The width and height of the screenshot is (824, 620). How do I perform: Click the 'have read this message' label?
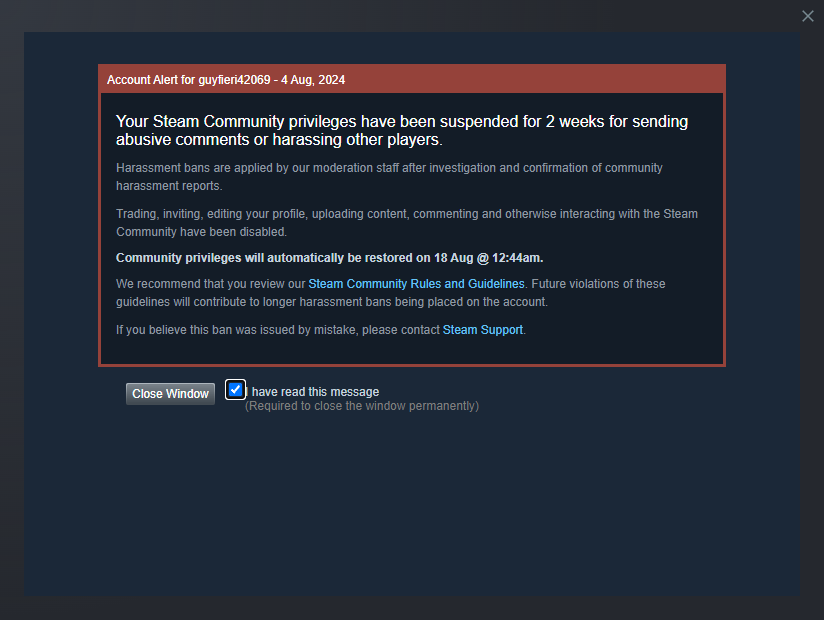click(314, 392)
